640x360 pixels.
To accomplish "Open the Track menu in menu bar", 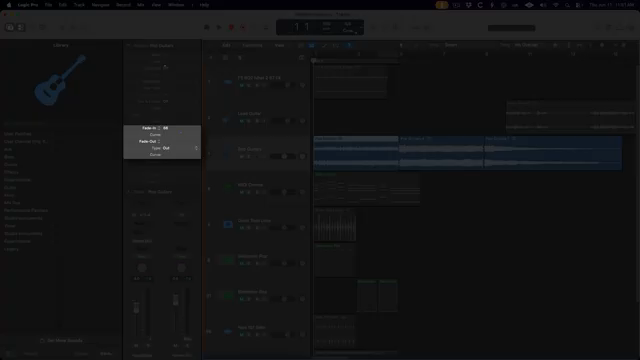I will point(79,5).
